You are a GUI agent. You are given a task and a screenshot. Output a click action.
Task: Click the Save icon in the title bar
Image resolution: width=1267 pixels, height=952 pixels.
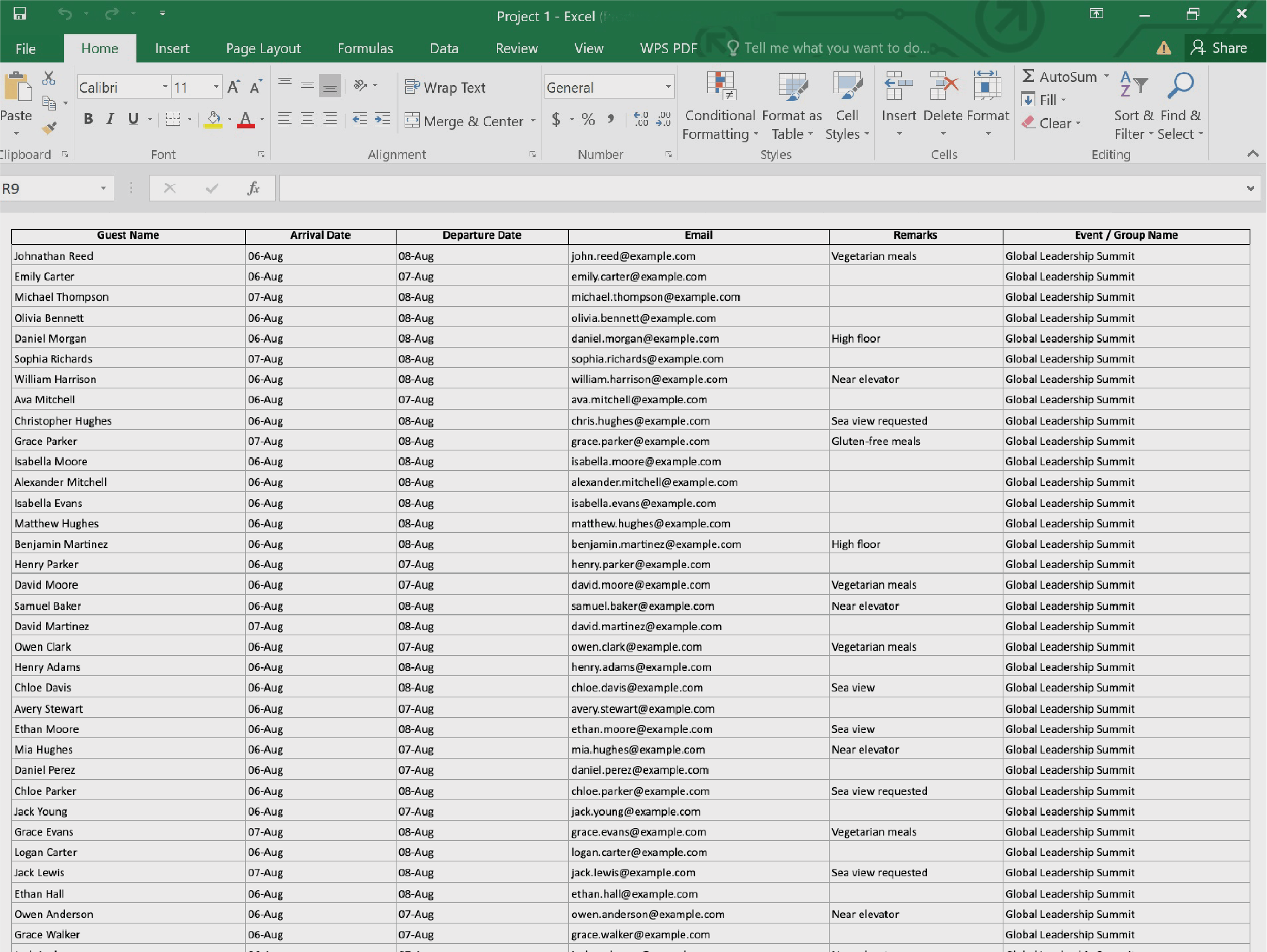[x=20, y=13]
